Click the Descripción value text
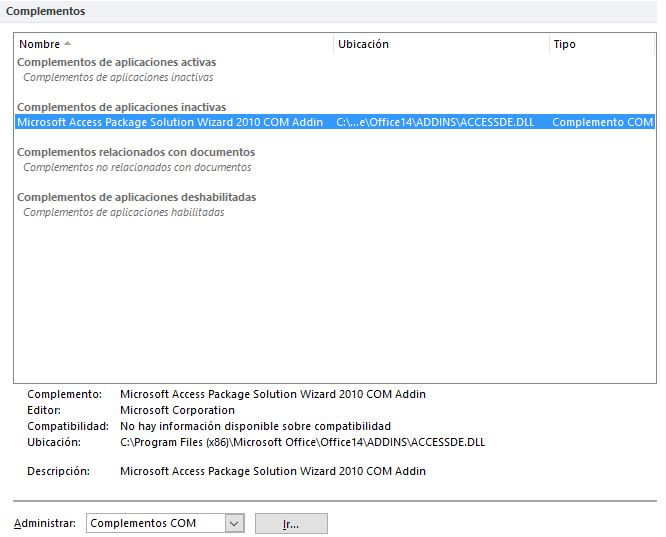666x537 pixels. click(273, 471)
